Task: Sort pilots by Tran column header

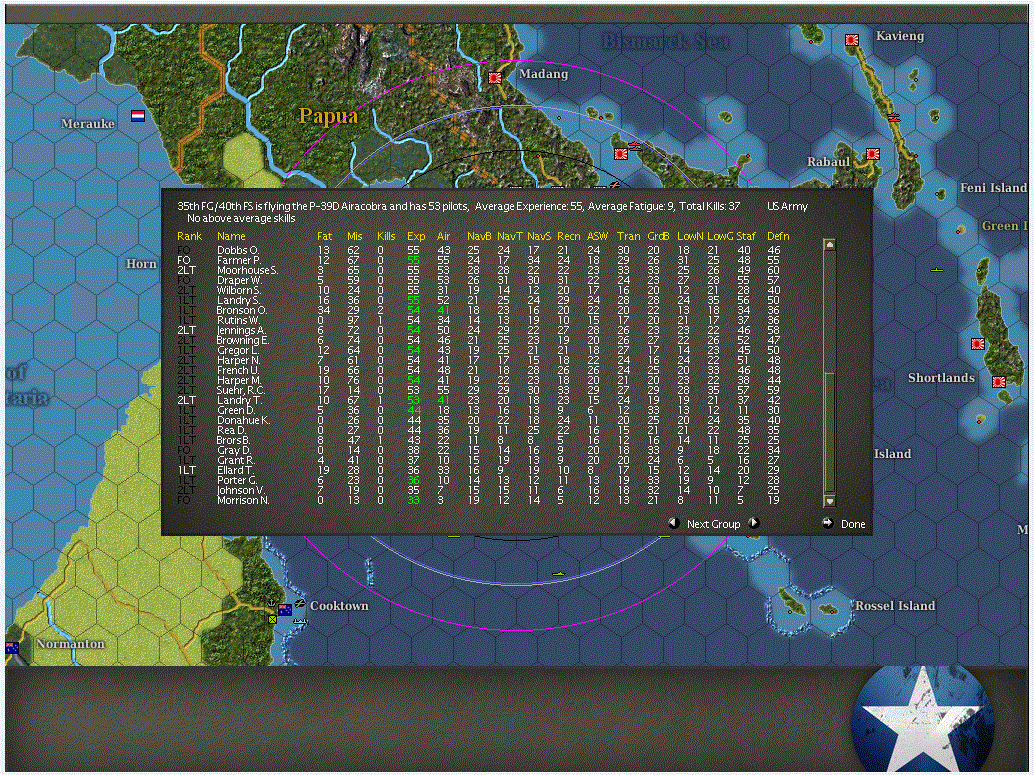Action: click(628, 236)
